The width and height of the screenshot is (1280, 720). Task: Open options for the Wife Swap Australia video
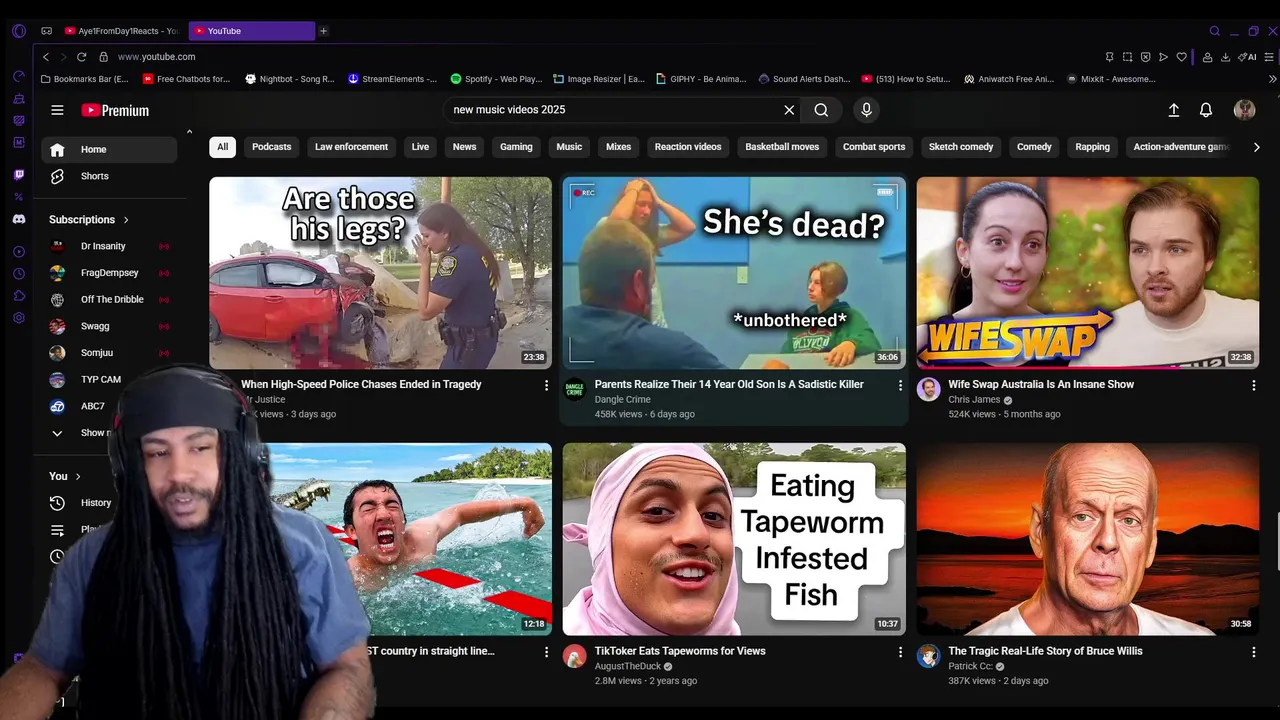(1254, 385)
